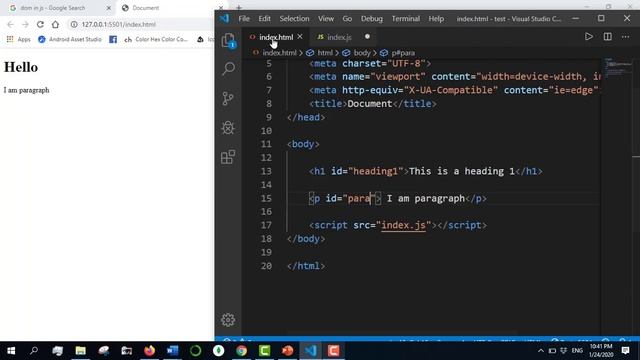640x360 pixels.
Task: Open the Extensions panel
Action: pos(228,157)
